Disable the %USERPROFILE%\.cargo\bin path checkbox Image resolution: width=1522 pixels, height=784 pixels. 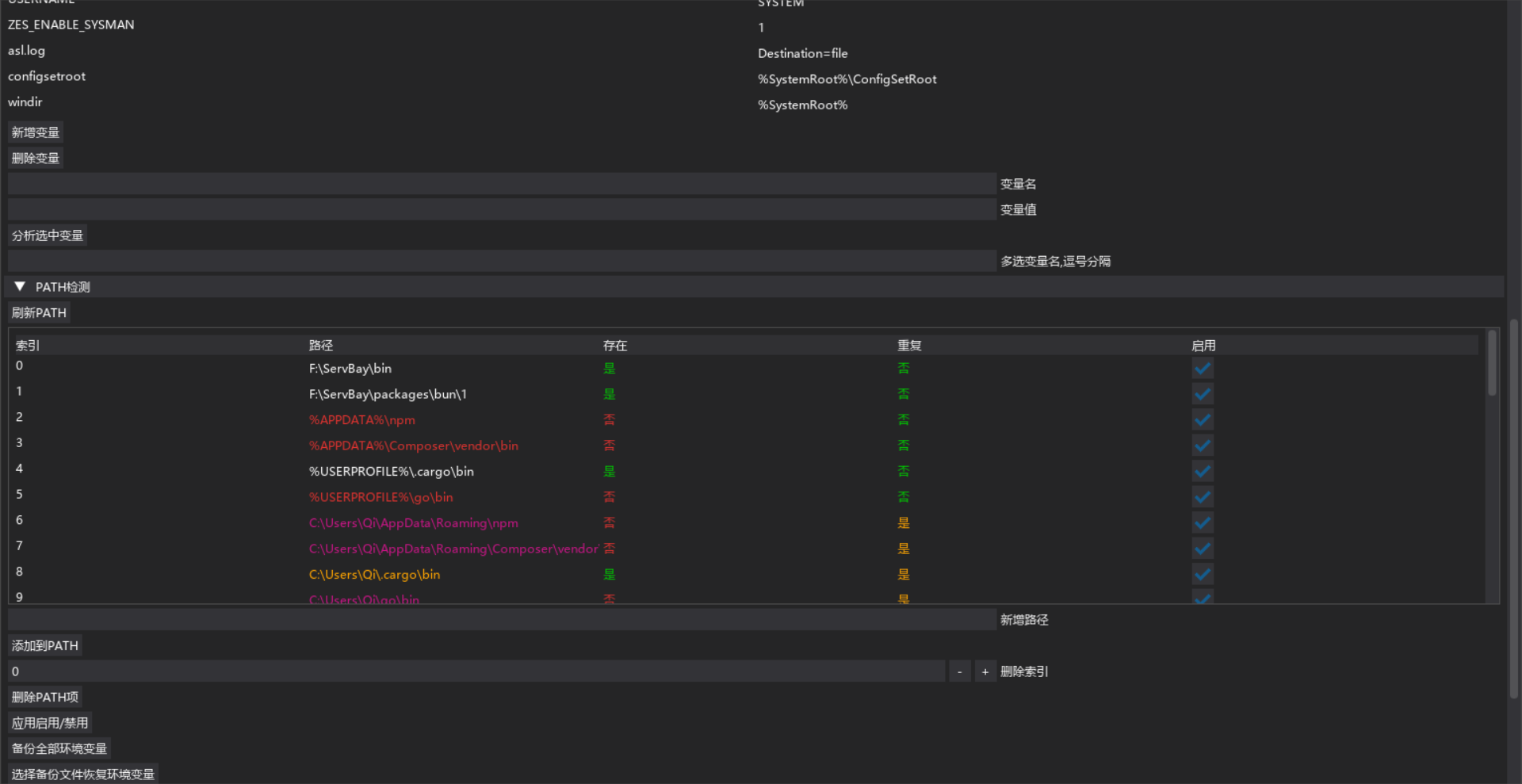[x=1202, y=472]
